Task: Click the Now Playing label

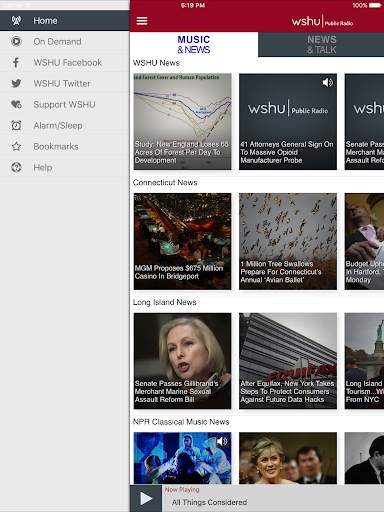Action: click(182, 490)
